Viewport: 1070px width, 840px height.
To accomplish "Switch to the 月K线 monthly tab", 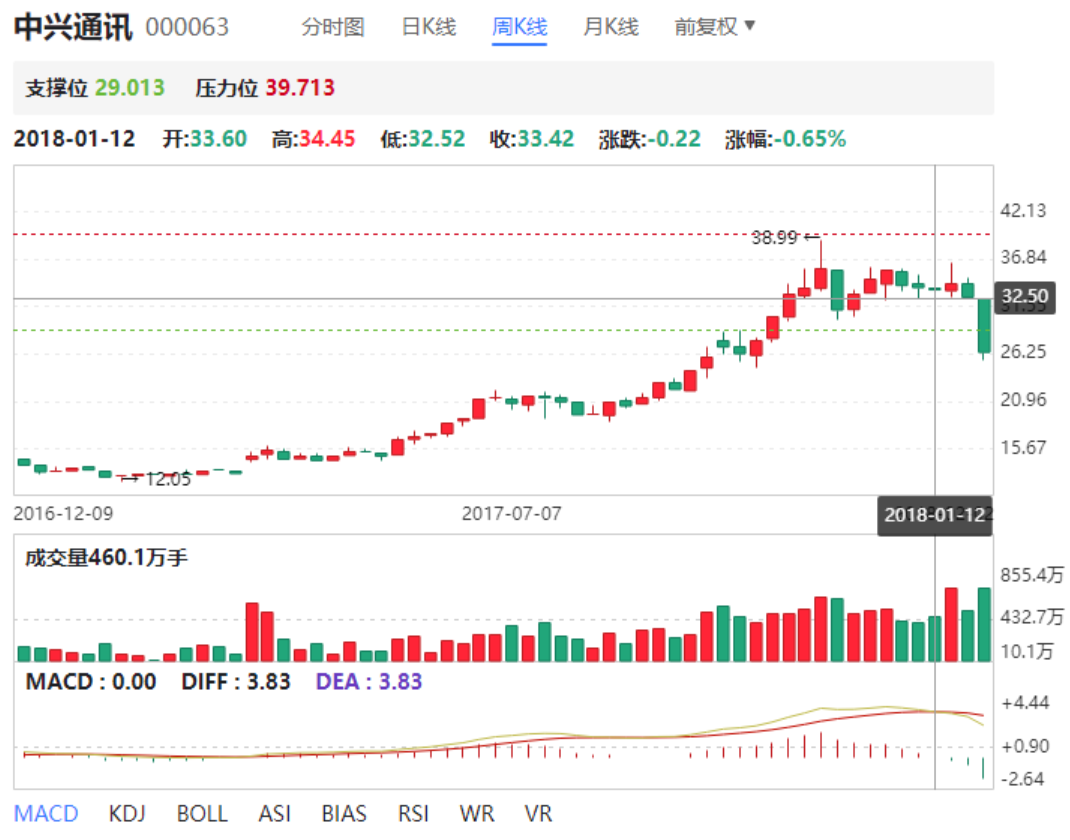I will click(x=610, y=27).
